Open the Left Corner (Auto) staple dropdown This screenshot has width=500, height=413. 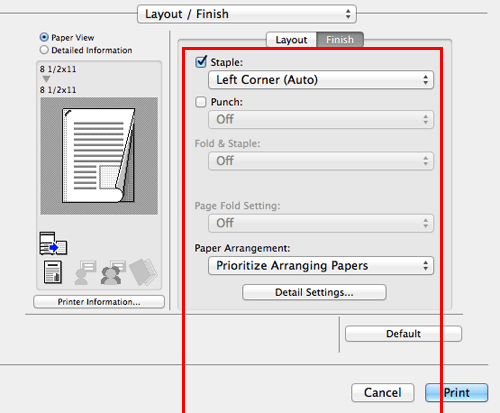click(321, 80)
